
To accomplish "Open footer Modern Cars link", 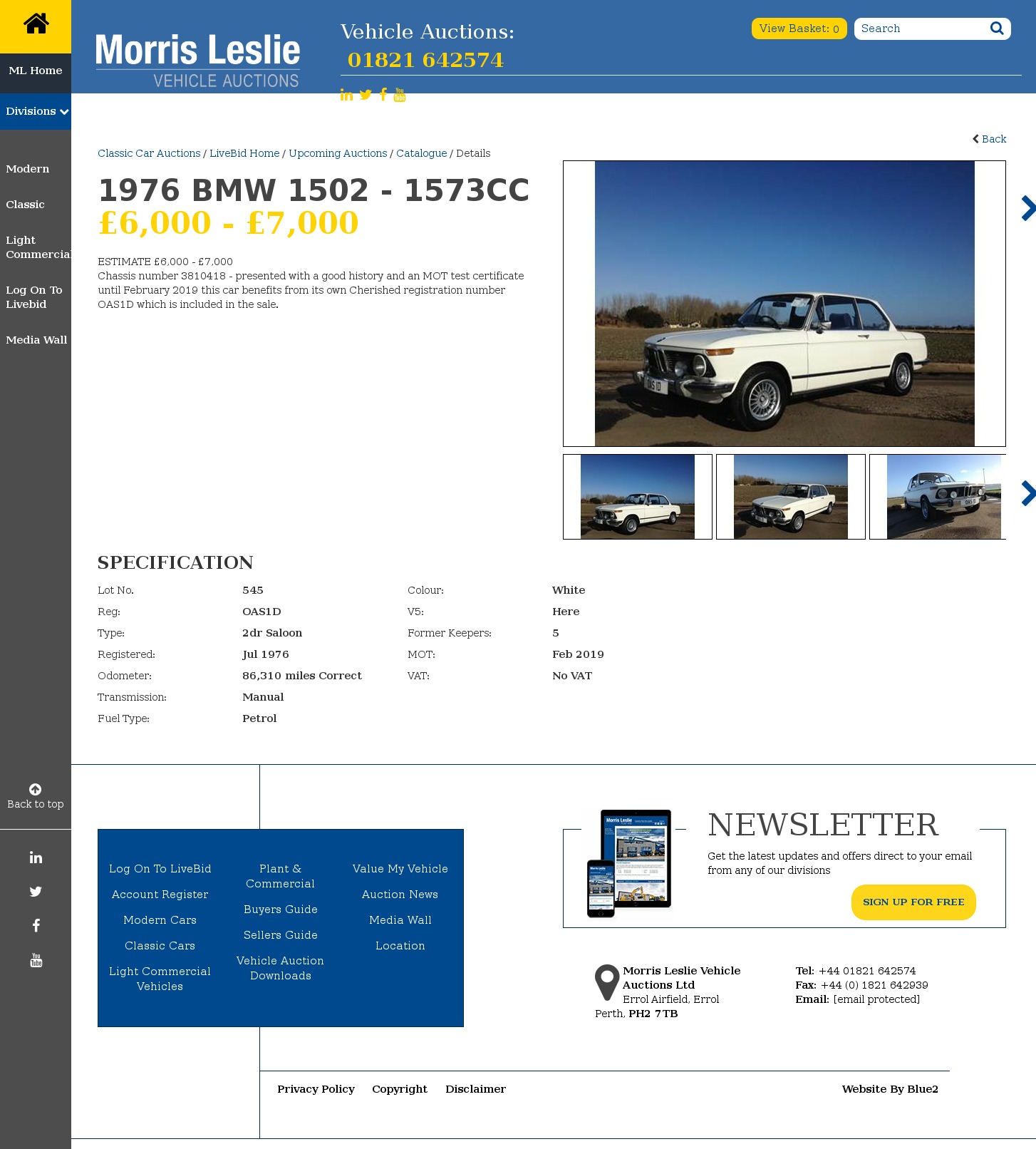I will (x=160, y=920).
